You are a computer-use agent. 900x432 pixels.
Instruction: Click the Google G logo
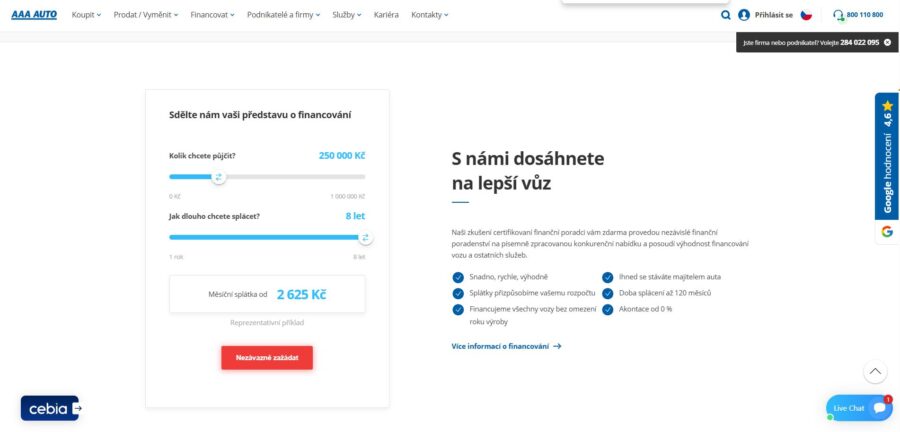887,232
